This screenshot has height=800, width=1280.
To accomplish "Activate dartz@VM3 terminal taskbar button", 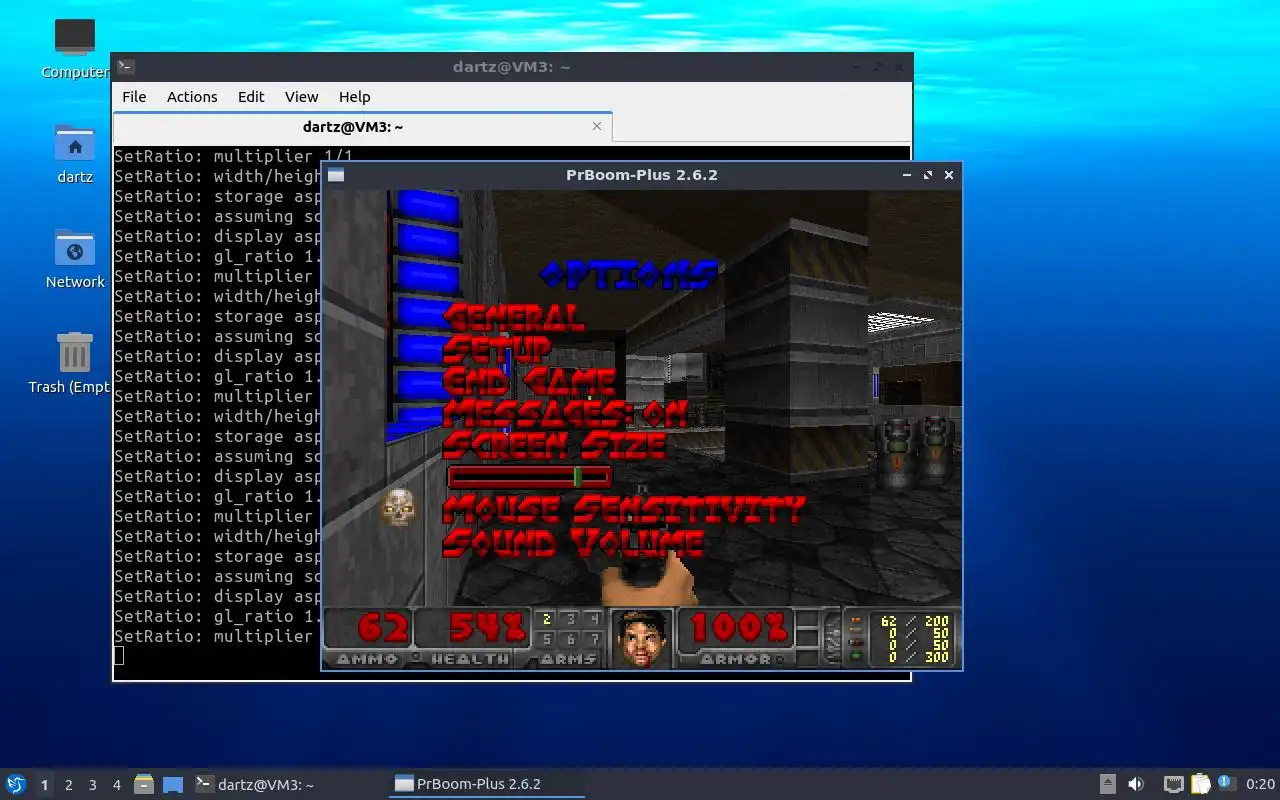I will coord(287,784).
